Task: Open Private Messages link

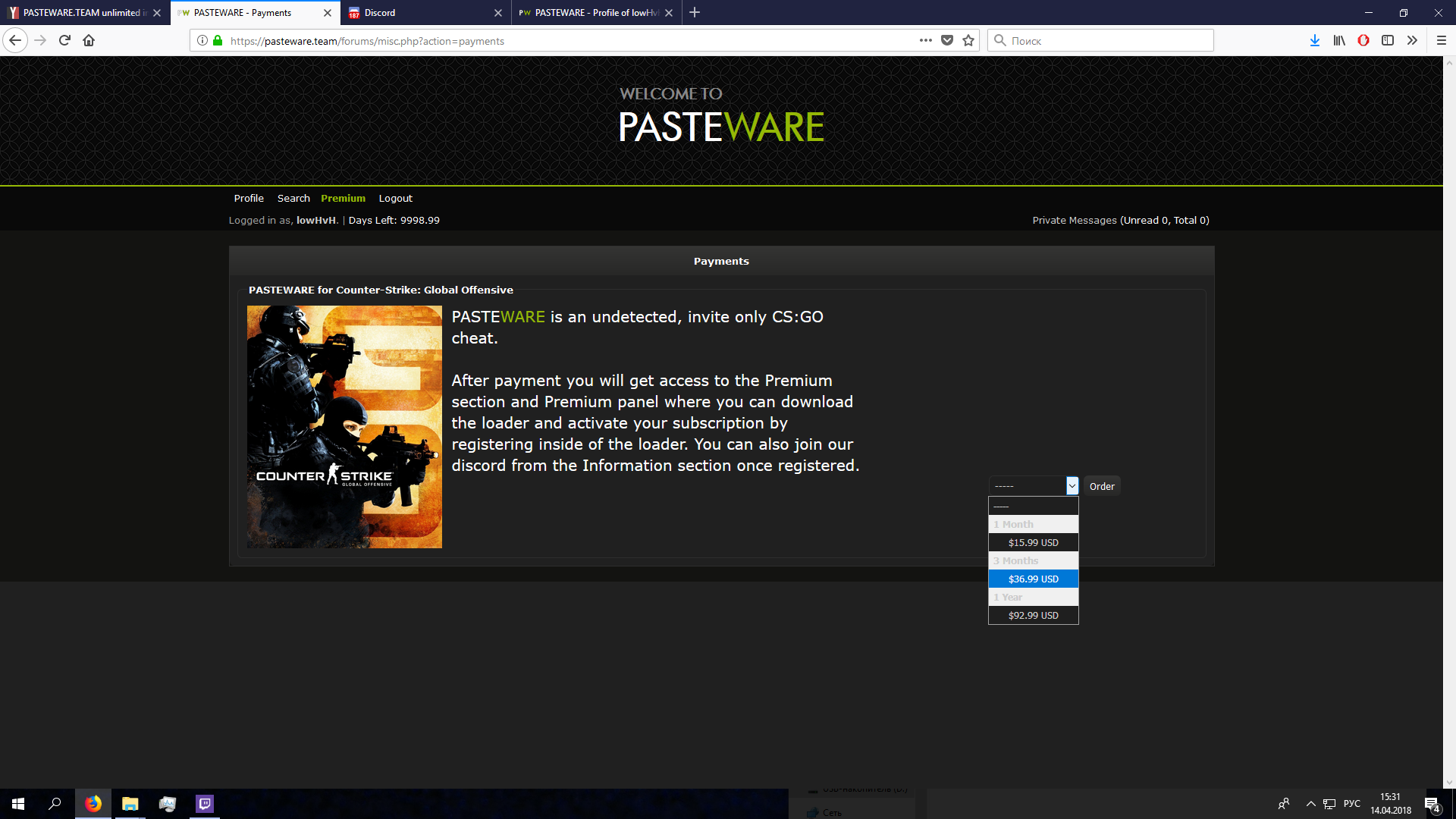Action: (x=1074, y=221)
